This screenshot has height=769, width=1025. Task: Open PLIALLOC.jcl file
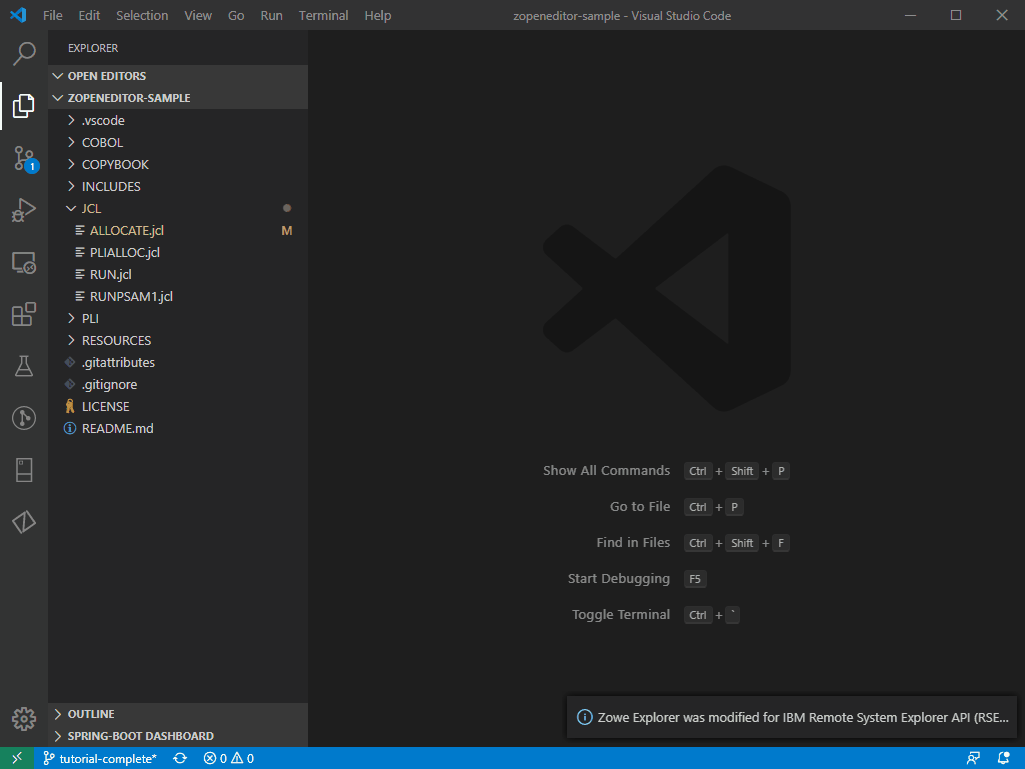click(178, 252)
